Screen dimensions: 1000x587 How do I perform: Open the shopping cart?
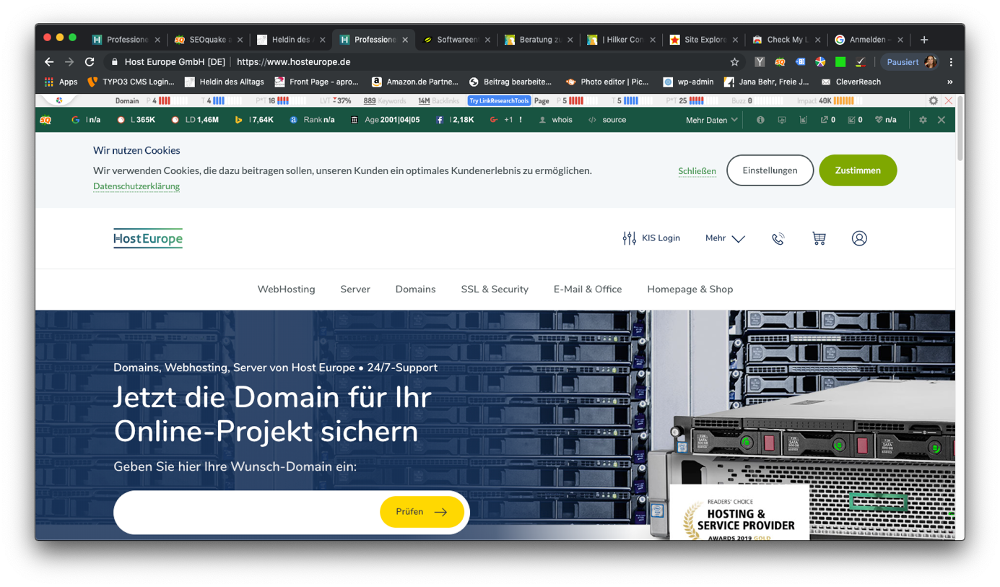click(x=819, y=239)
